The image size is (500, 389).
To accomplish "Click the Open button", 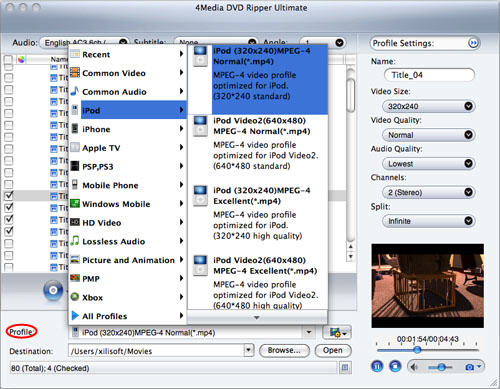I will click(x=333, y=350).
